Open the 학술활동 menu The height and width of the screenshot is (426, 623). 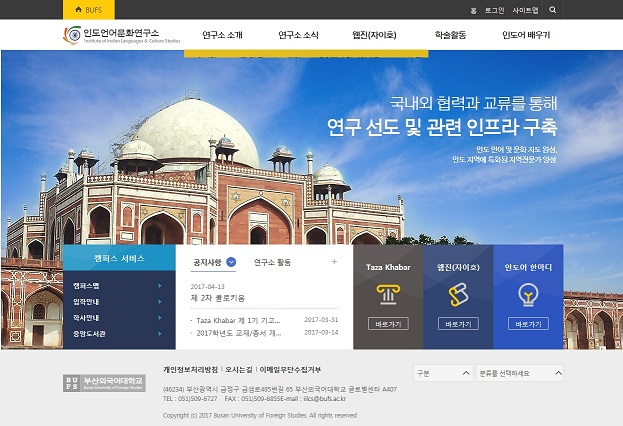tap(449, 35)
